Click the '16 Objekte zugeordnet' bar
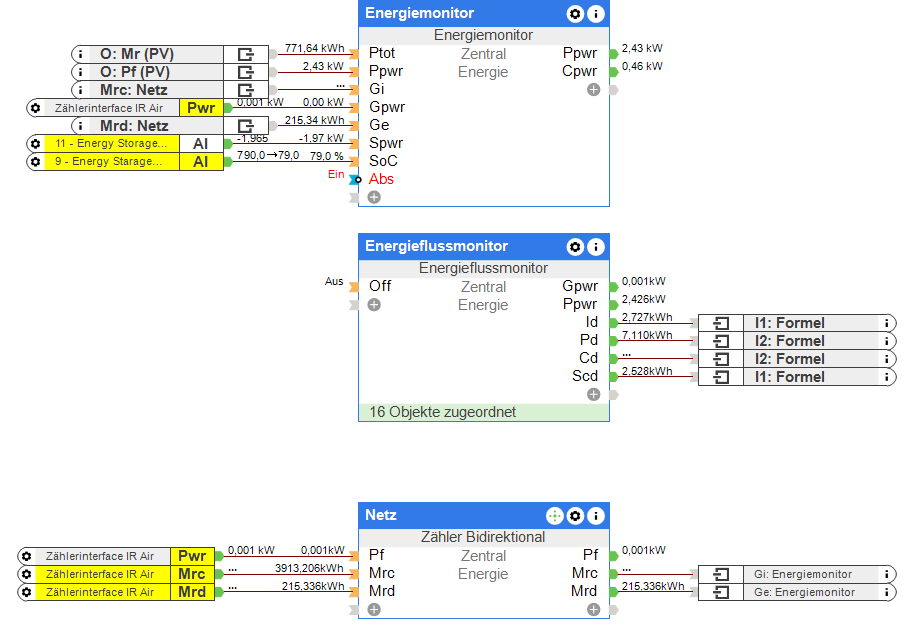Viewport: 923px width, 644px height. point(484,412)
